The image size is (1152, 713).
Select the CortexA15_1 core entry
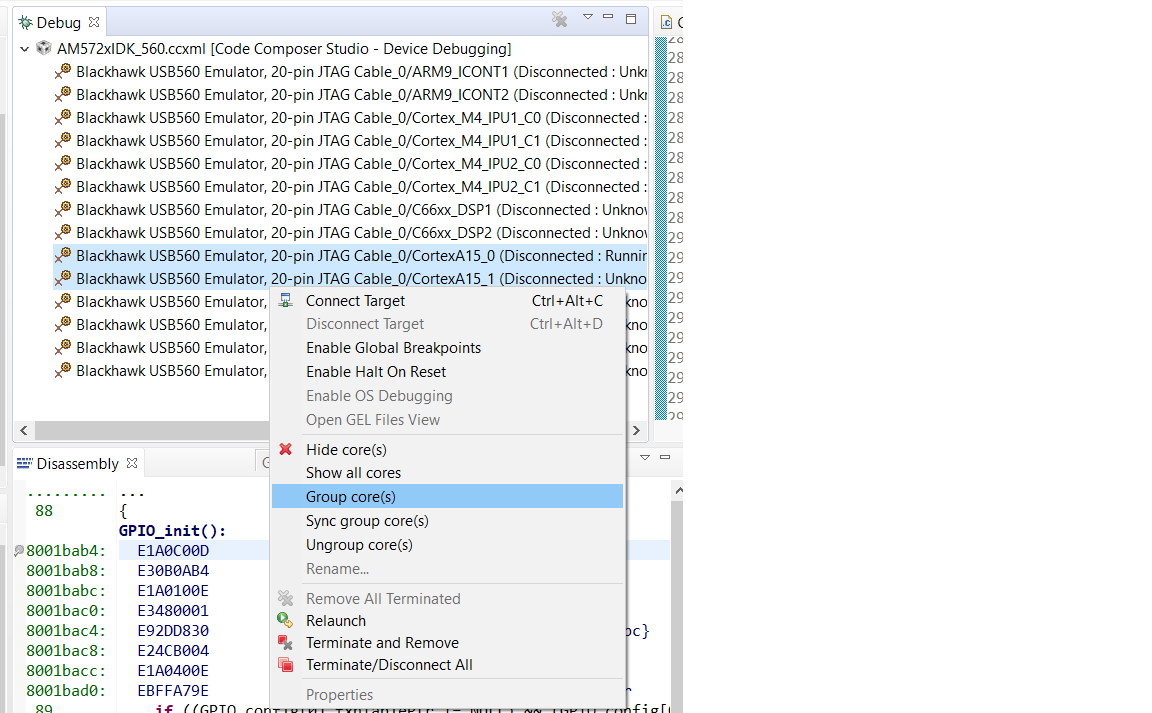click(x=350, y=279)
